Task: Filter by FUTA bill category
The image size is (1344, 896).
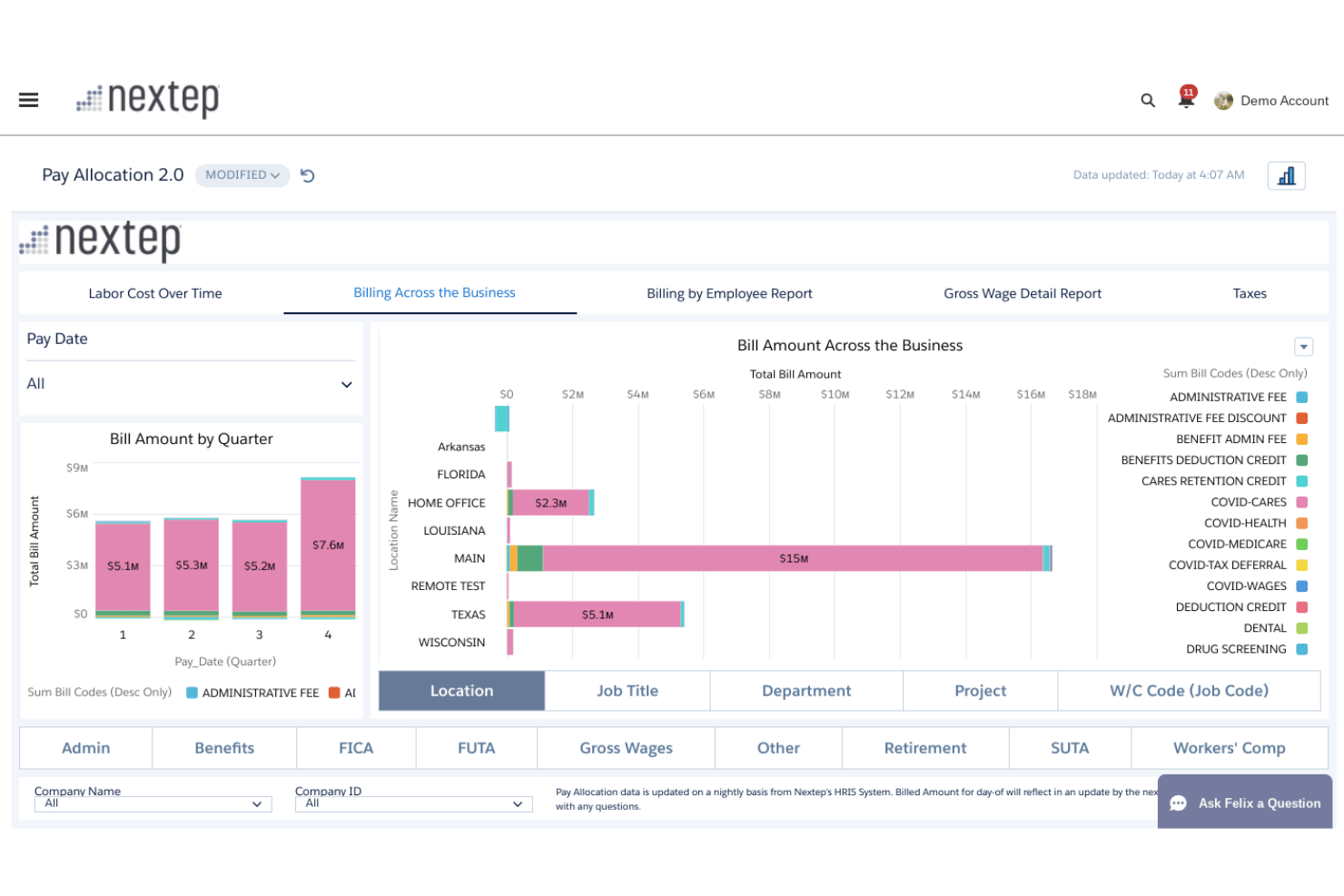Action: pyautogui.click(x=476, y=748)
